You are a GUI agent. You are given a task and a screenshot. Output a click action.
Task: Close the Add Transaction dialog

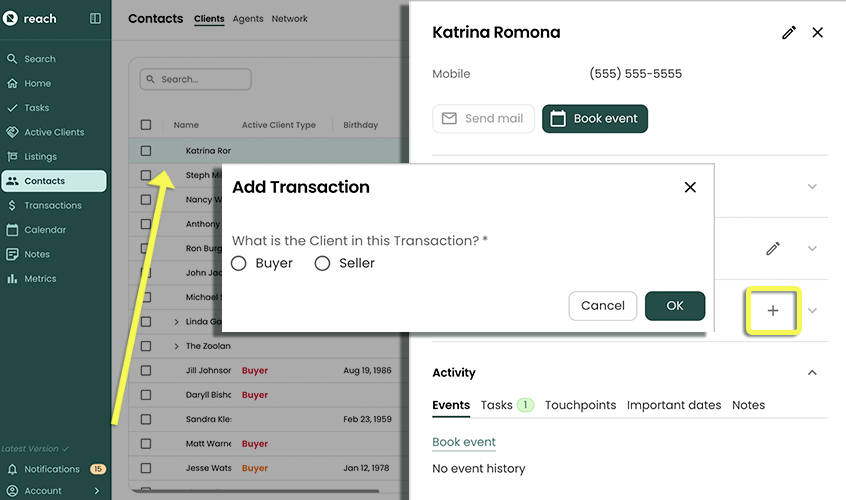point(689,187)
